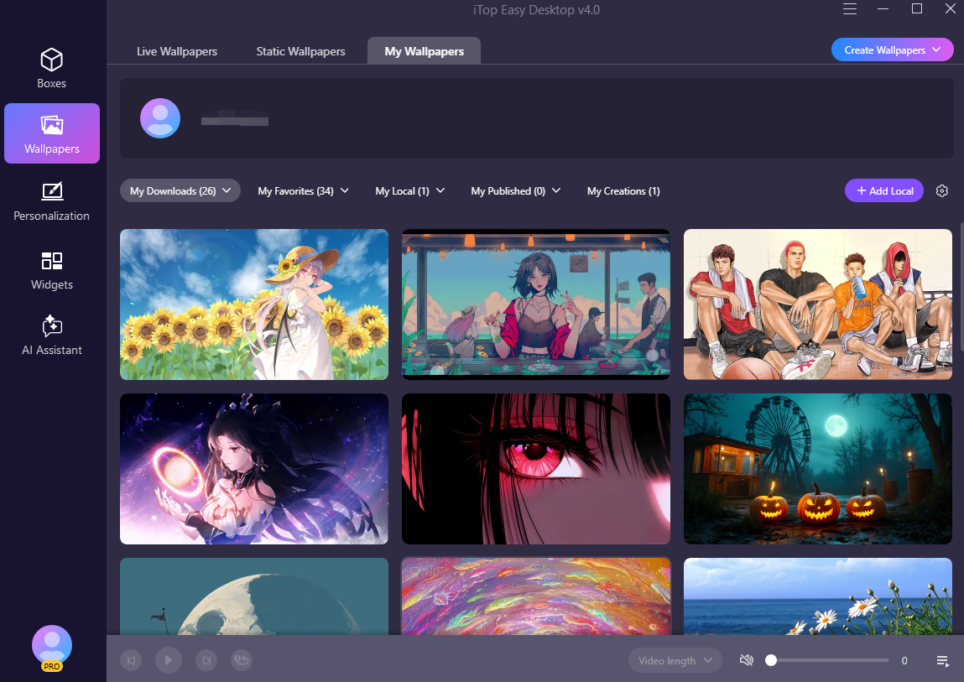The height and width of the screenshot is (682, 964).
Task: Play the current wallpaper playlist
Action: coord(168,660)
